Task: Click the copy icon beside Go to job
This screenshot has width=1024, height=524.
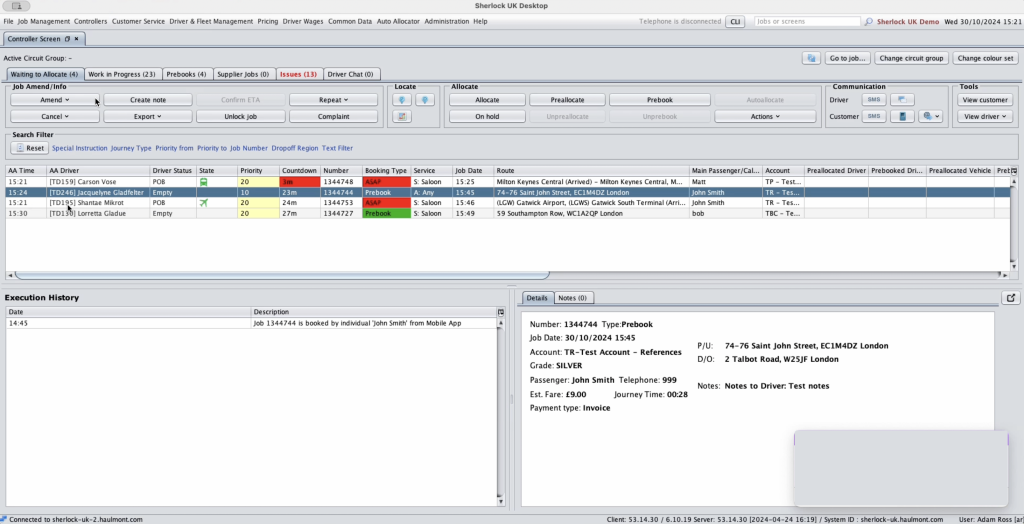Action: coord(811,58)
